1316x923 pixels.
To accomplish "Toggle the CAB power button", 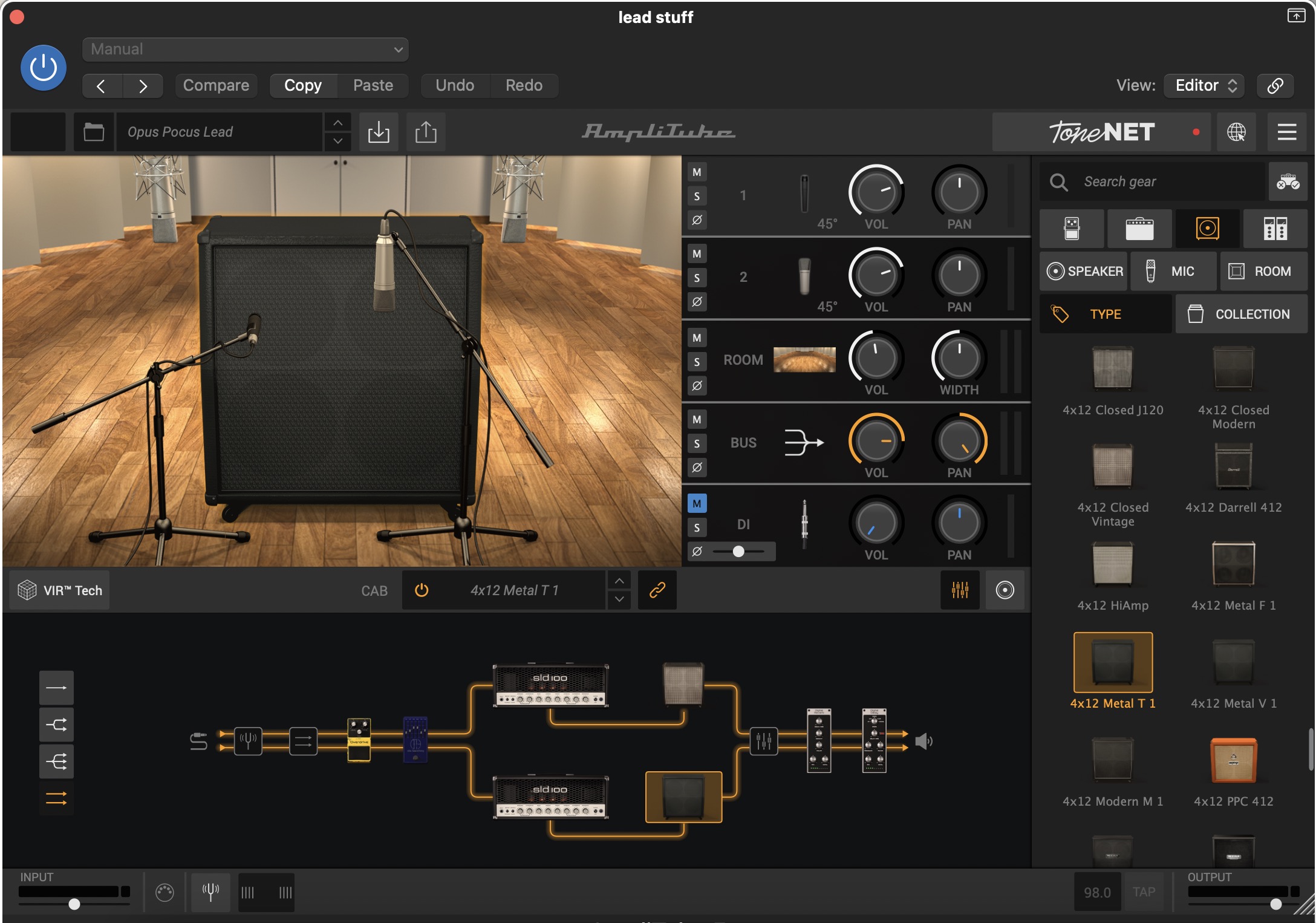I will pos(422,590).
